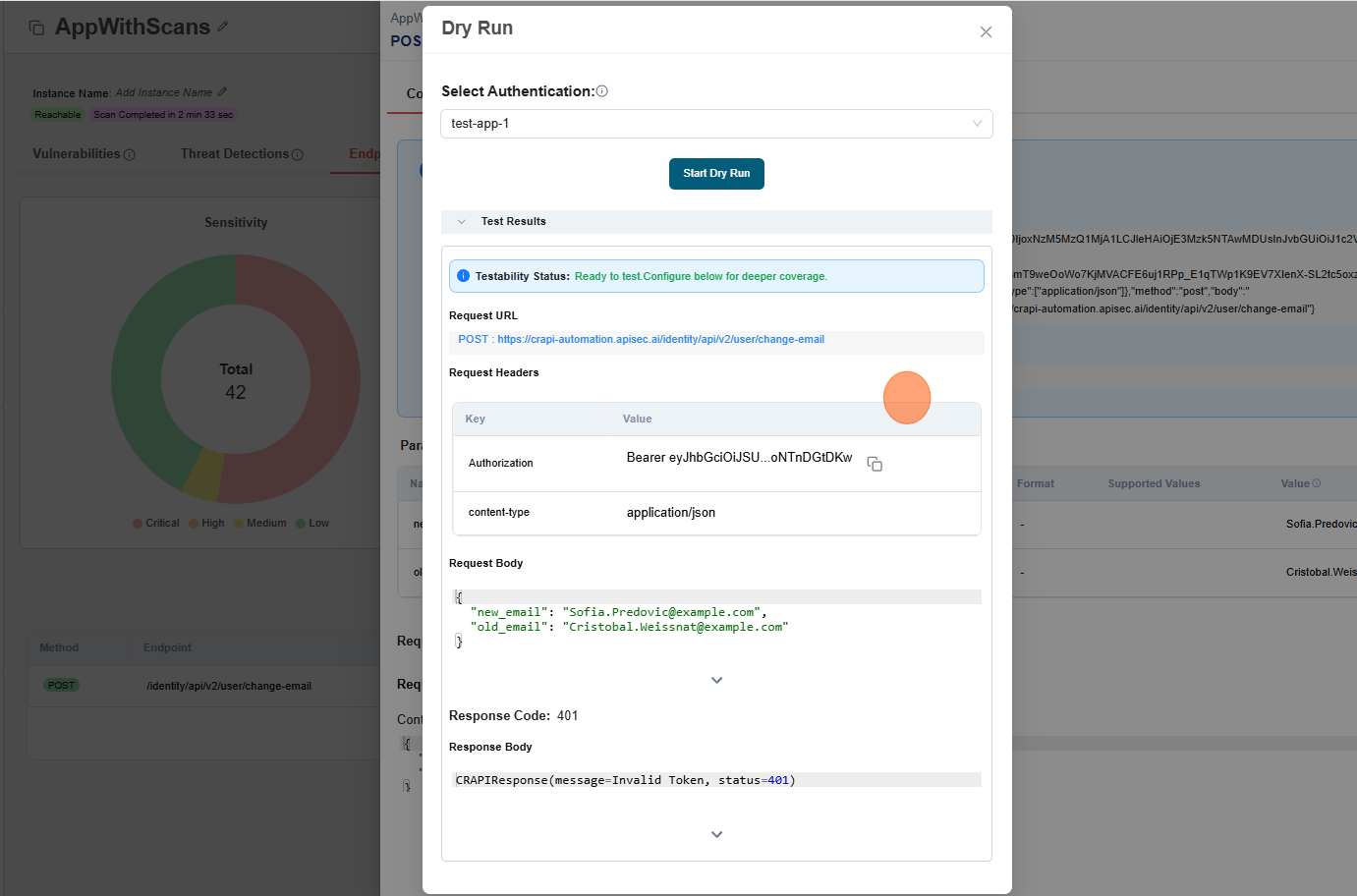Click the copy icon beside AppWithScans title

(37, 28)
